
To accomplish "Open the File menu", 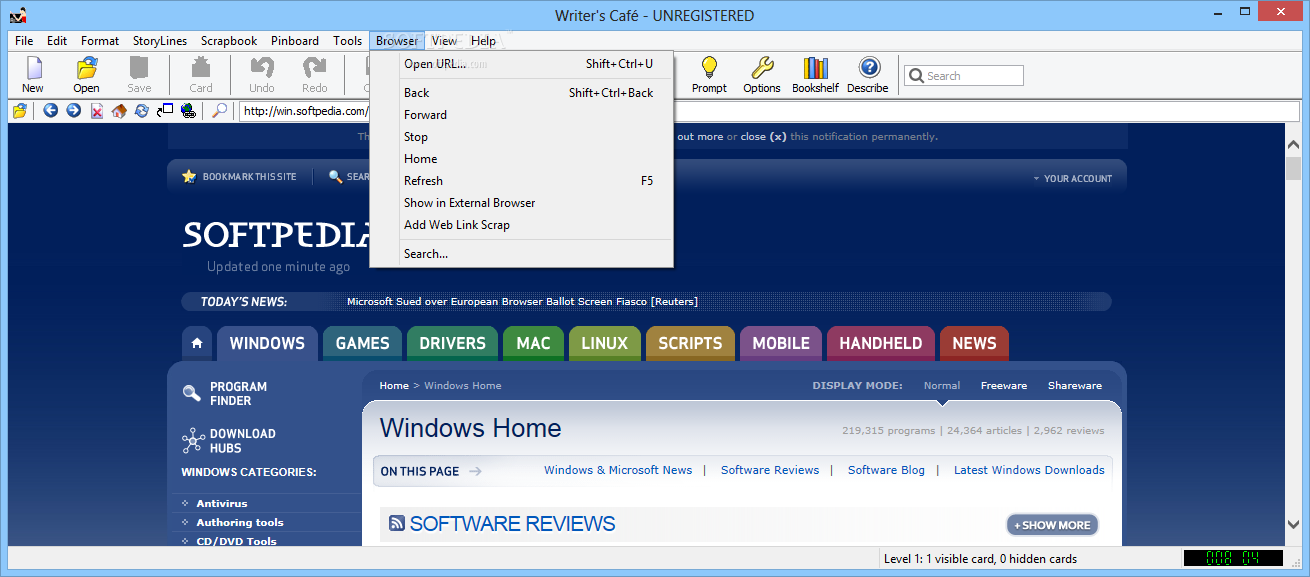I will [25, 41].
